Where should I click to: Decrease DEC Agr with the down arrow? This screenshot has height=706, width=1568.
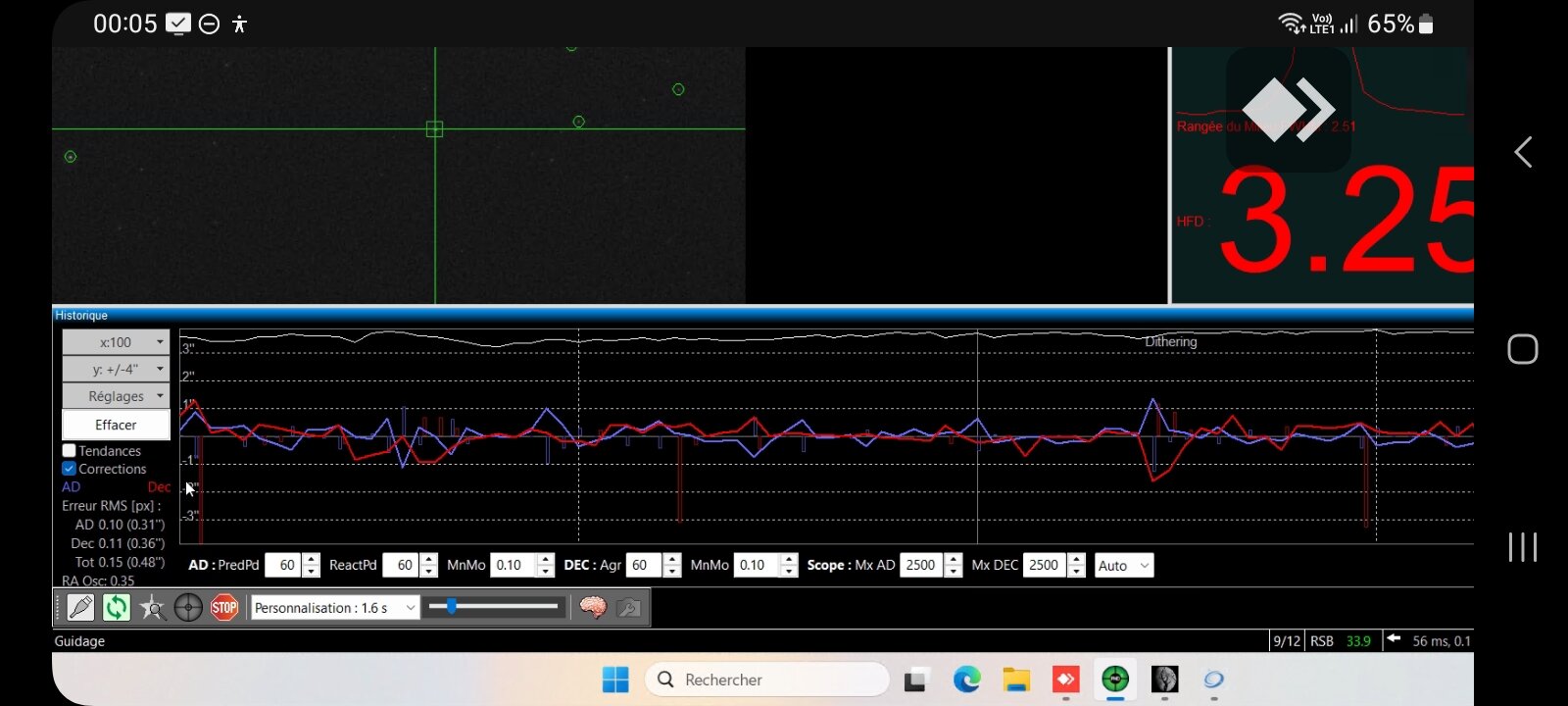671,572
